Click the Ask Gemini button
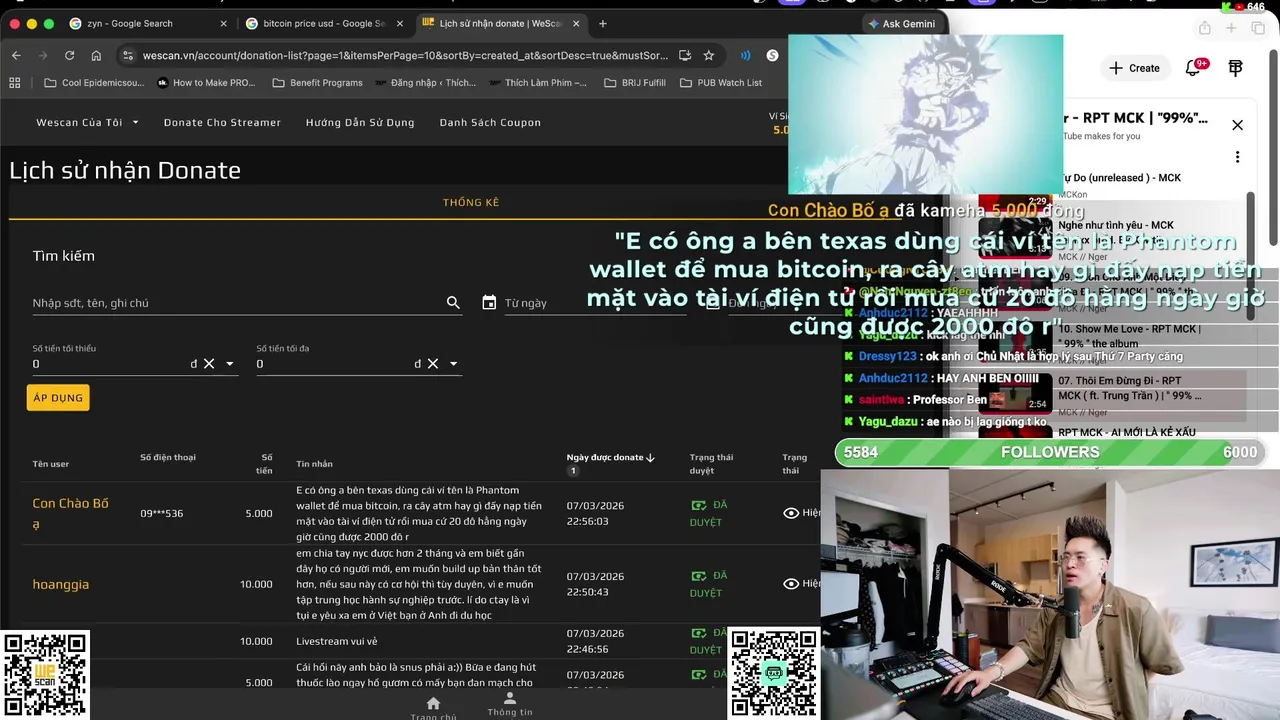The width and height of the screenshot is (1280, 720). (902, 23)
